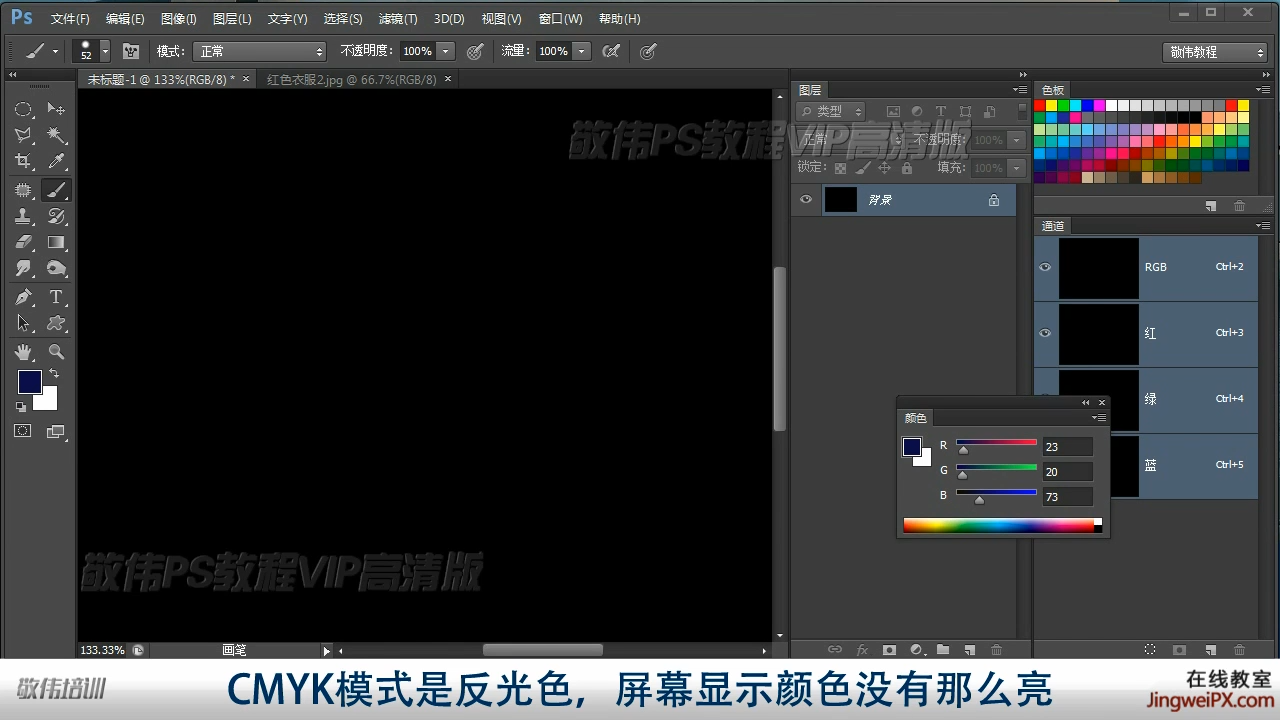Select the Eyedropper tool
The height and width of the screenshot is (720, 1280).
[x=57, y=161]
